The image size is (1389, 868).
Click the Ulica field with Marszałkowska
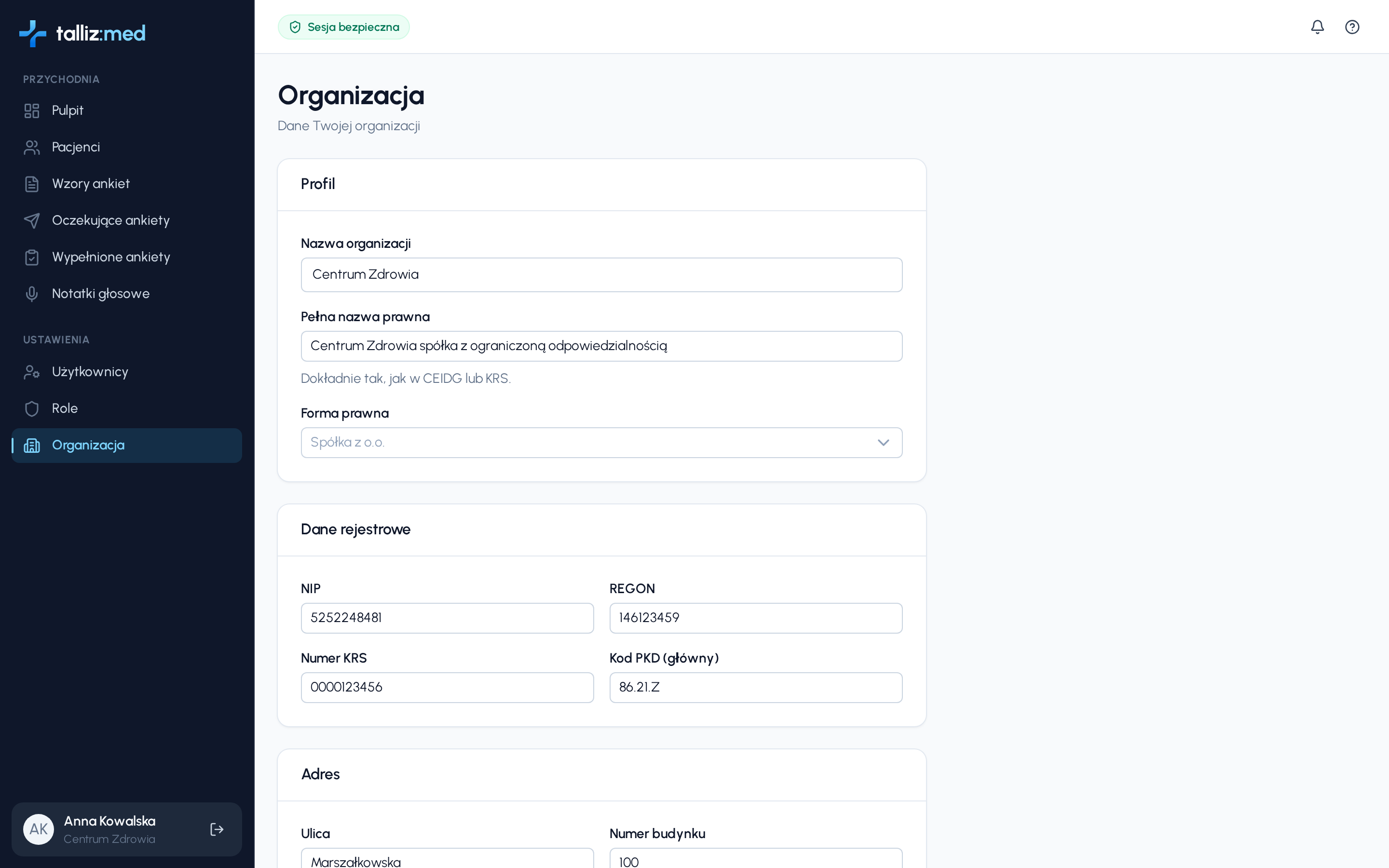click(x=447, y=859)
